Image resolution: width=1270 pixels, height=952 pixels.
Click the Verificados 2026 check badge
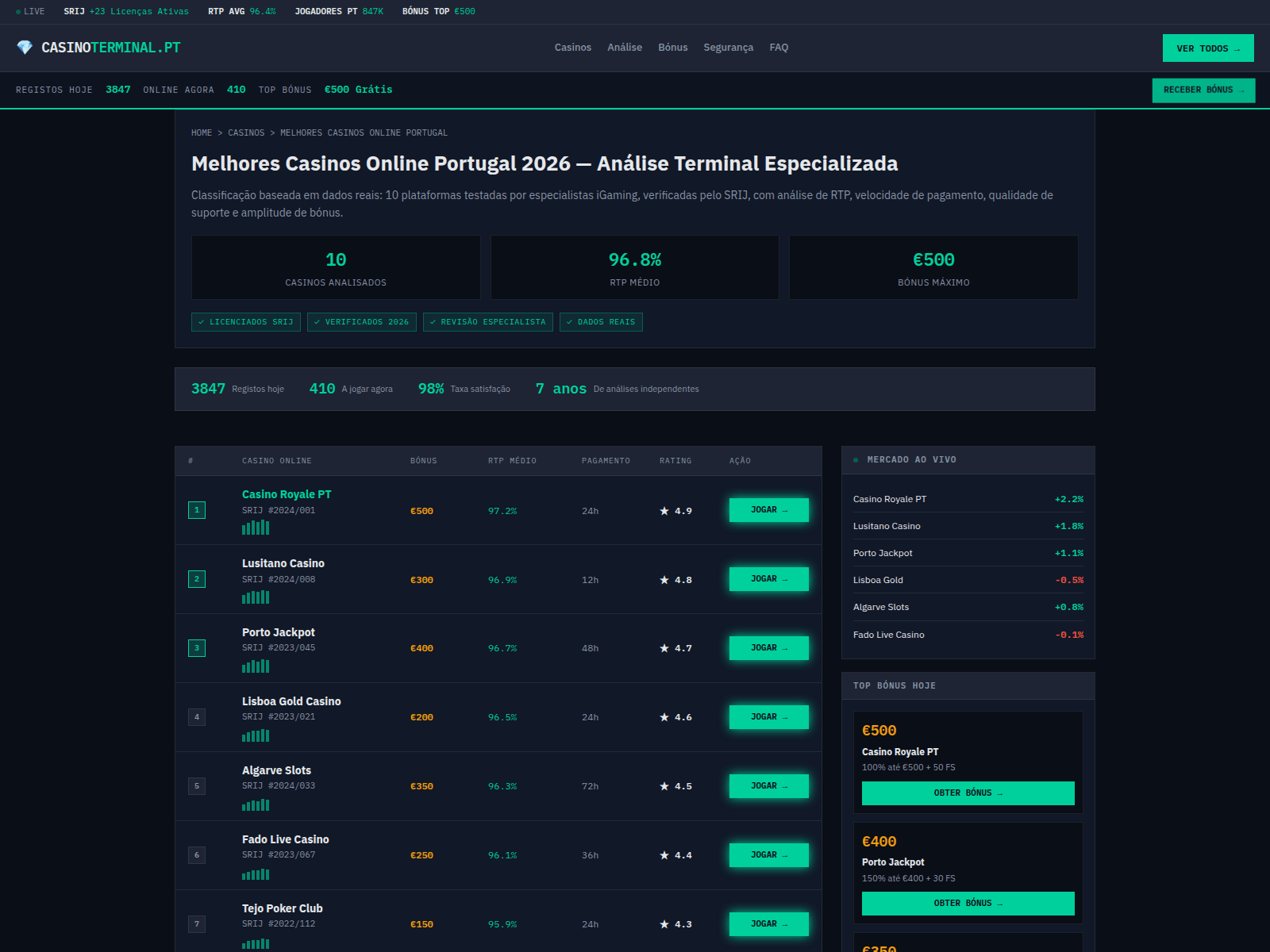[362, 322]
